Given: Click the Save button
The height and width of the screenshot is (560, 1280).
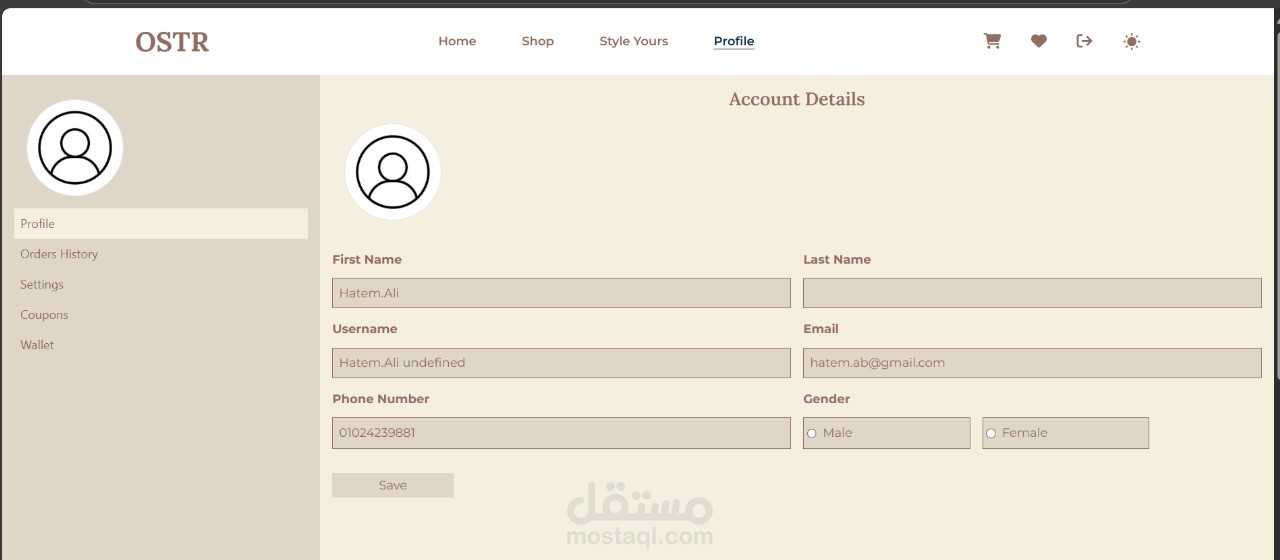Looking at the screenshot, I should 393,485.
